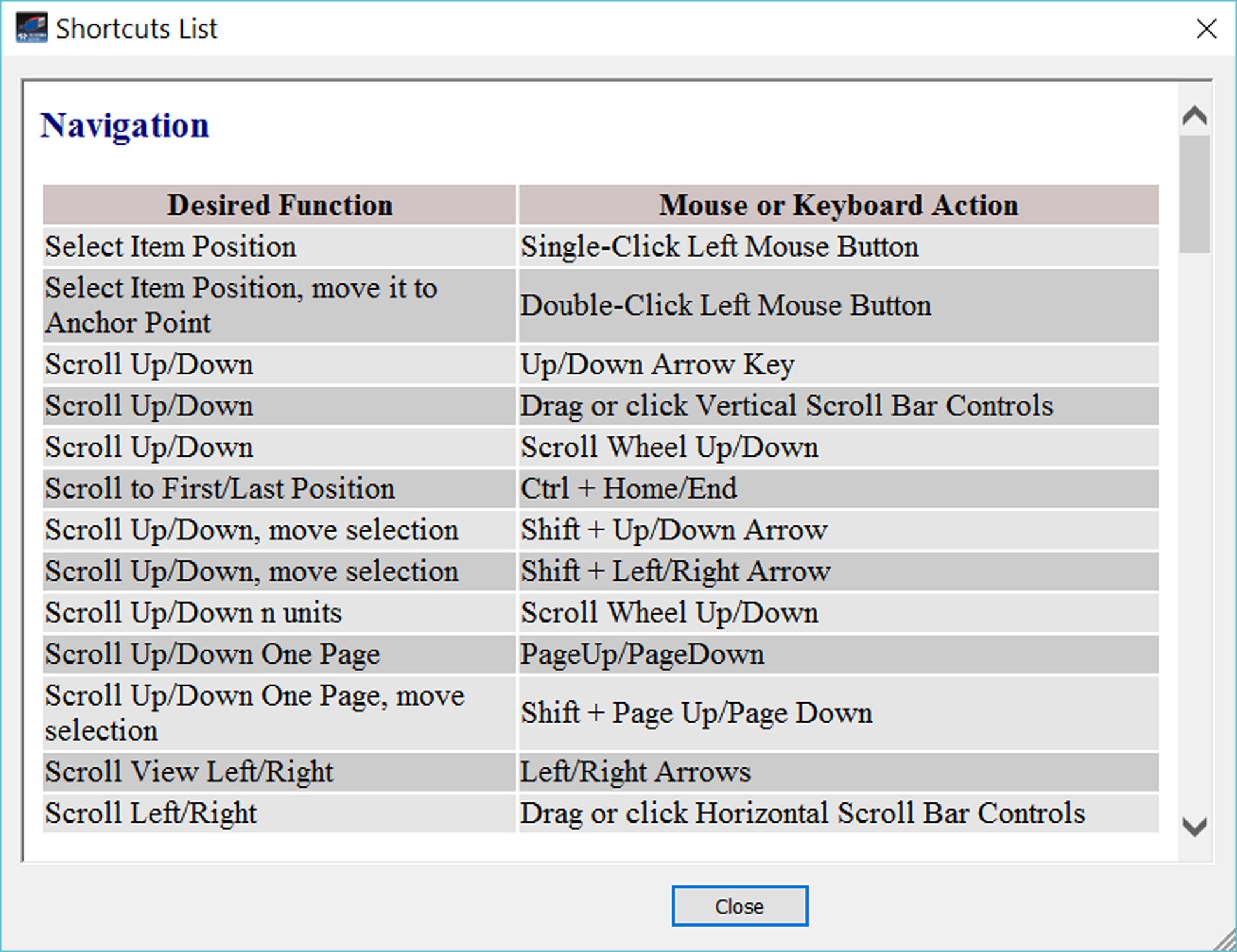
Task: Click 'Left/Right Arrows' cell
Action: pos(838,772)
